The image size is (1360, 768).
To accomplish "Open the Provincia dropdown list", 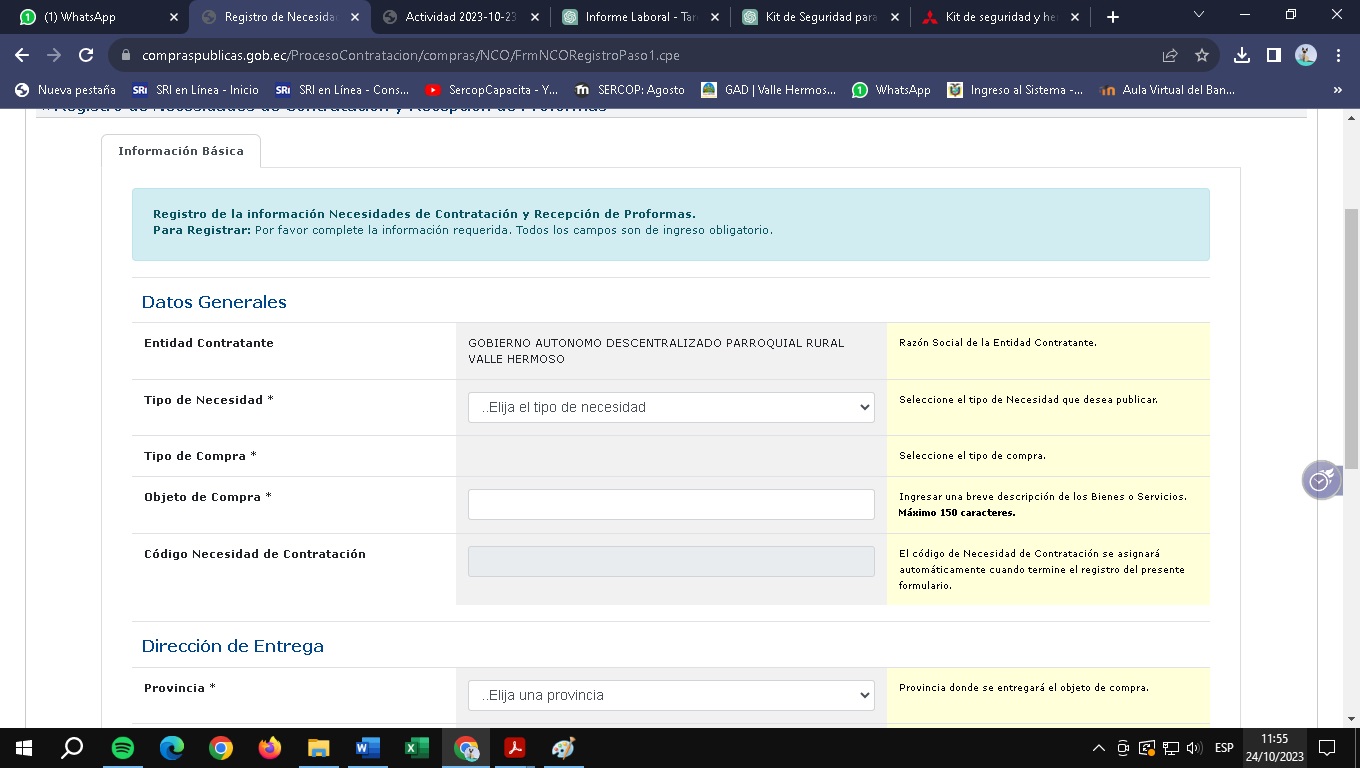I will pos(671,695).
